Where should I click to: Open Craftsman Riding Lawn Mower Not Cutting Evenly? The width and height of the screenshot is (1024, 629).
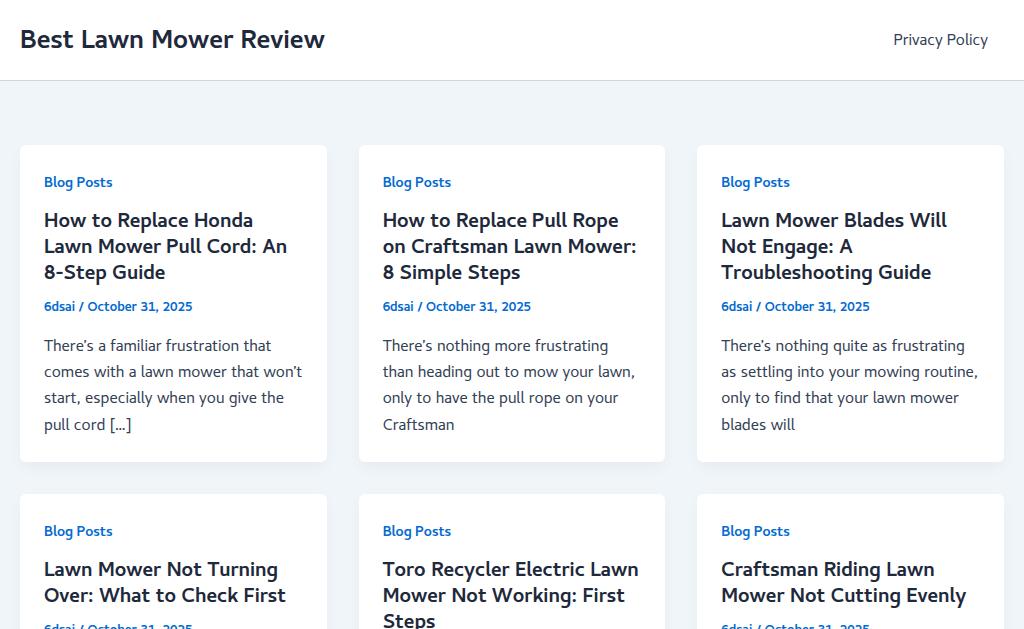(843, 582)
